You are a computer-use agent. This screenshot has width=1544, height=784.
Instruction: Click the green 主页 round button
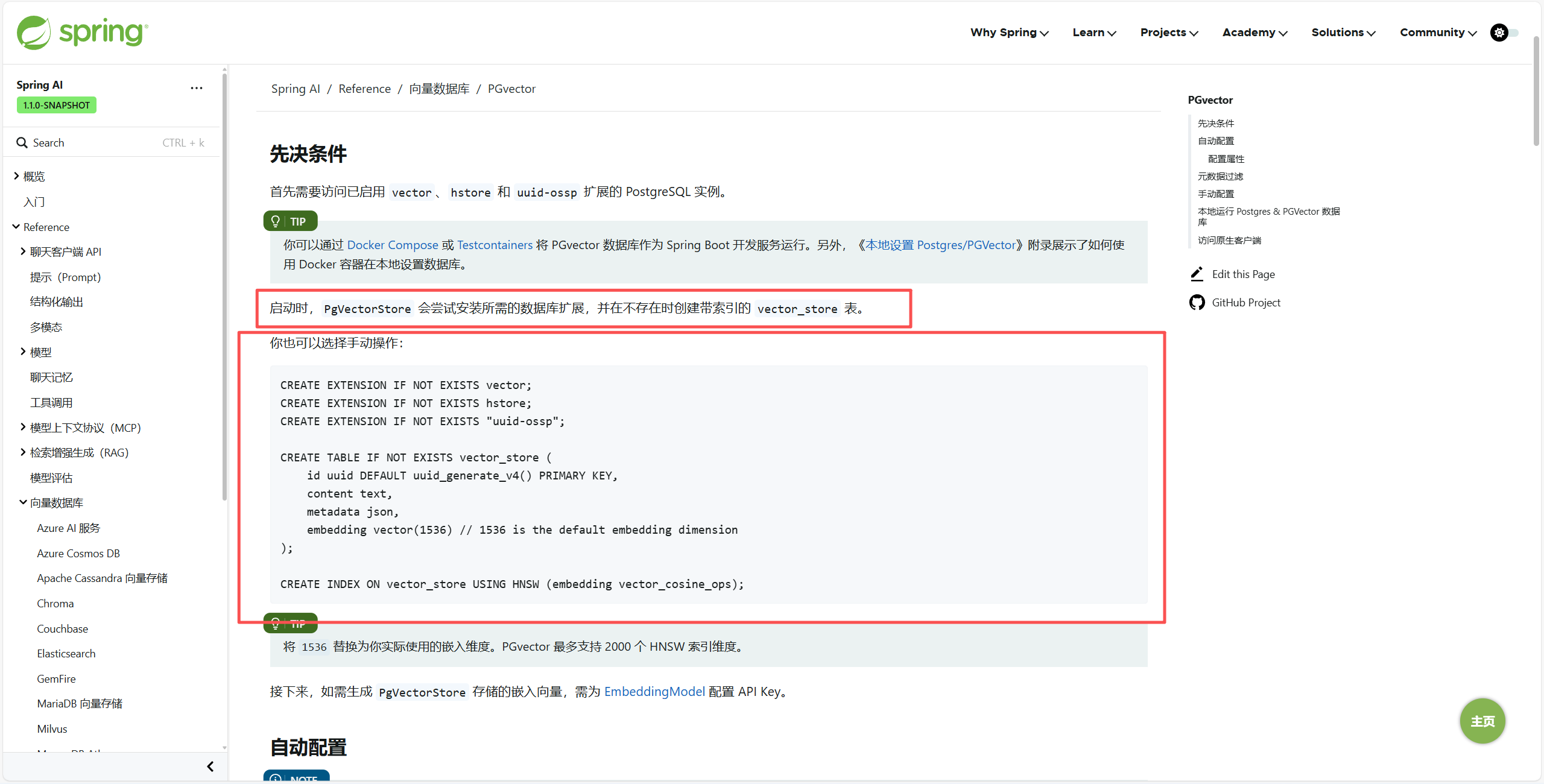tap(1482, 721)
